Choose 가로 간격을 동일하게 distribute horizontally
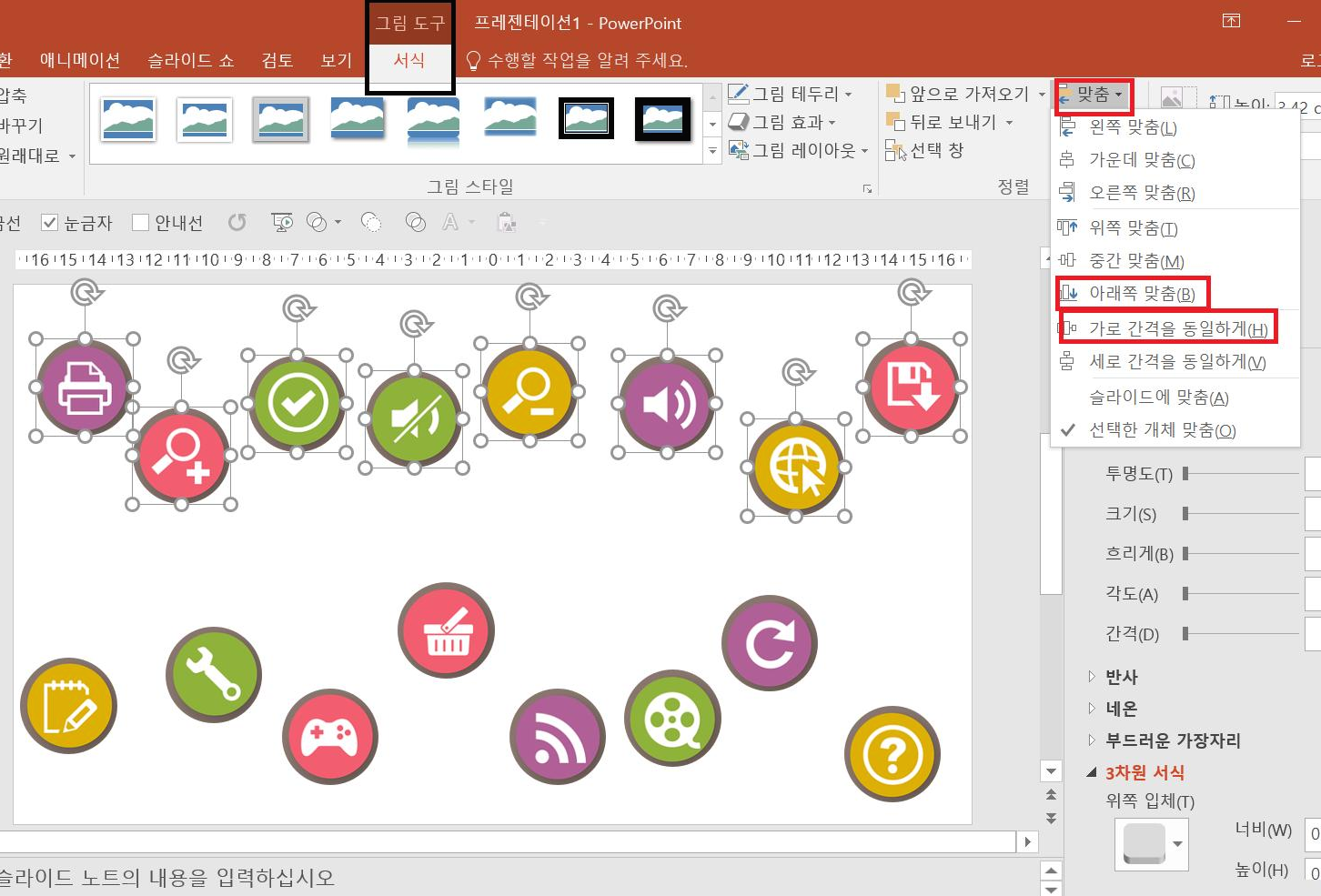This screenshot has width=1321, height=896. pyautogui.click(x=1177, y=328)
